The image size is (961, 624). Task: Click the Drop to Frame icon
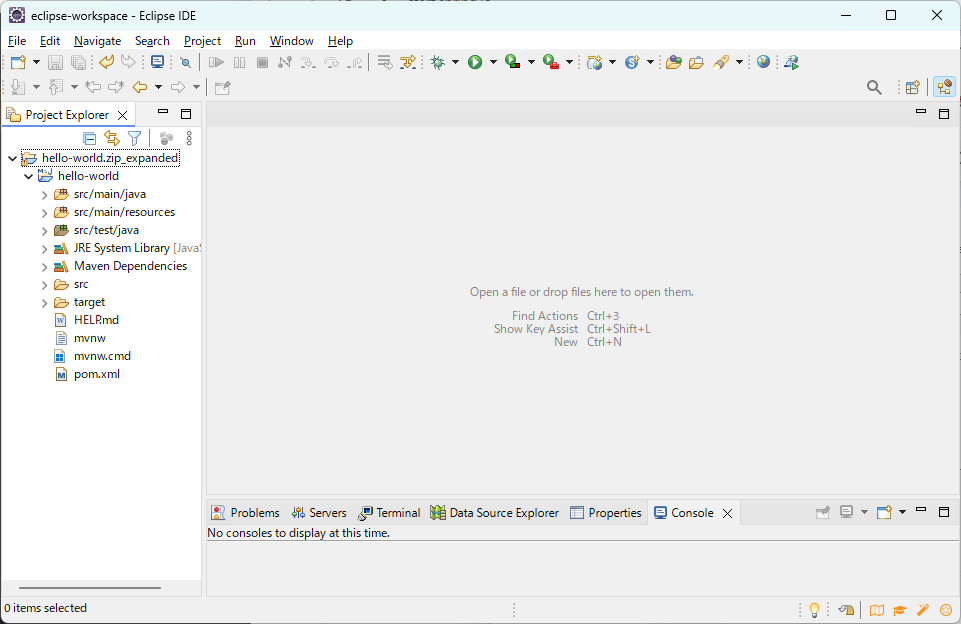[x=385, y=62]
